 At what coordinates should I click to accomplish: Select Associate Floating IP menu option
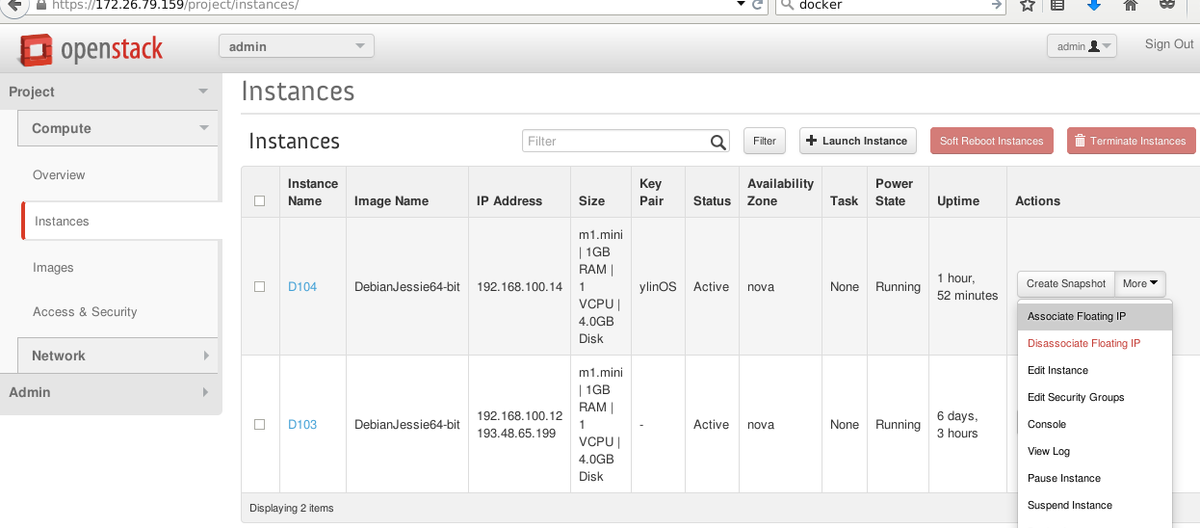coord(1076,317)
